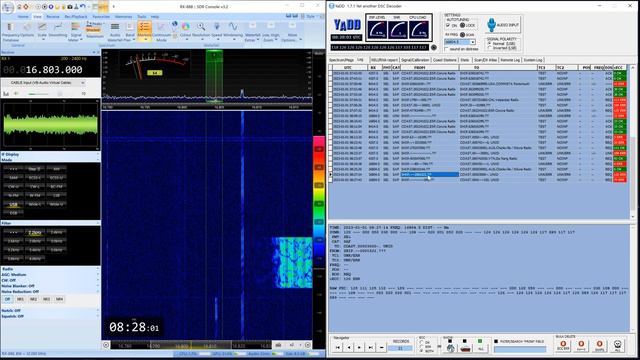Image resolution: width=640 pixels, height=360 pixels.
Task: Expand the Low, High, Zoom dropdown
Action: coord(276,40)
